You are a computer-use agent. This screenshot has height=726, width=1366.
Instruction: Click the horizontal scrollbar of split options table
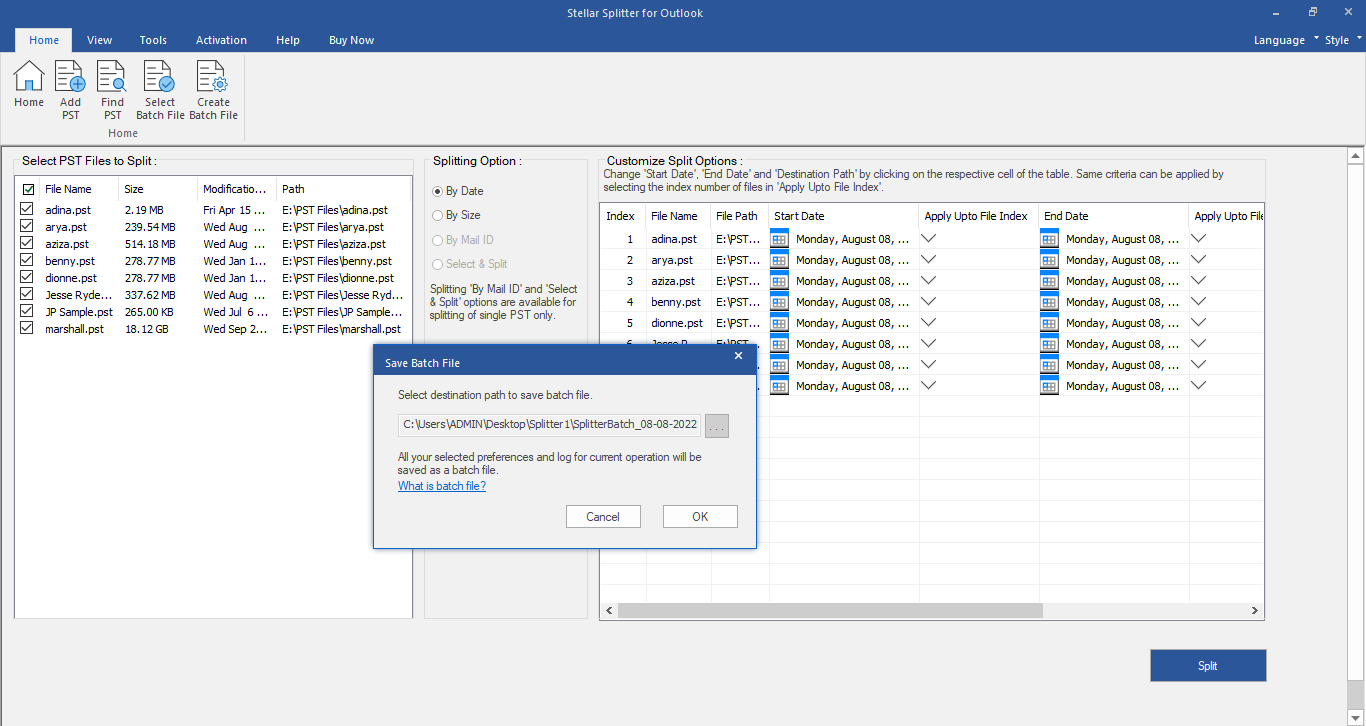[830, 610]
